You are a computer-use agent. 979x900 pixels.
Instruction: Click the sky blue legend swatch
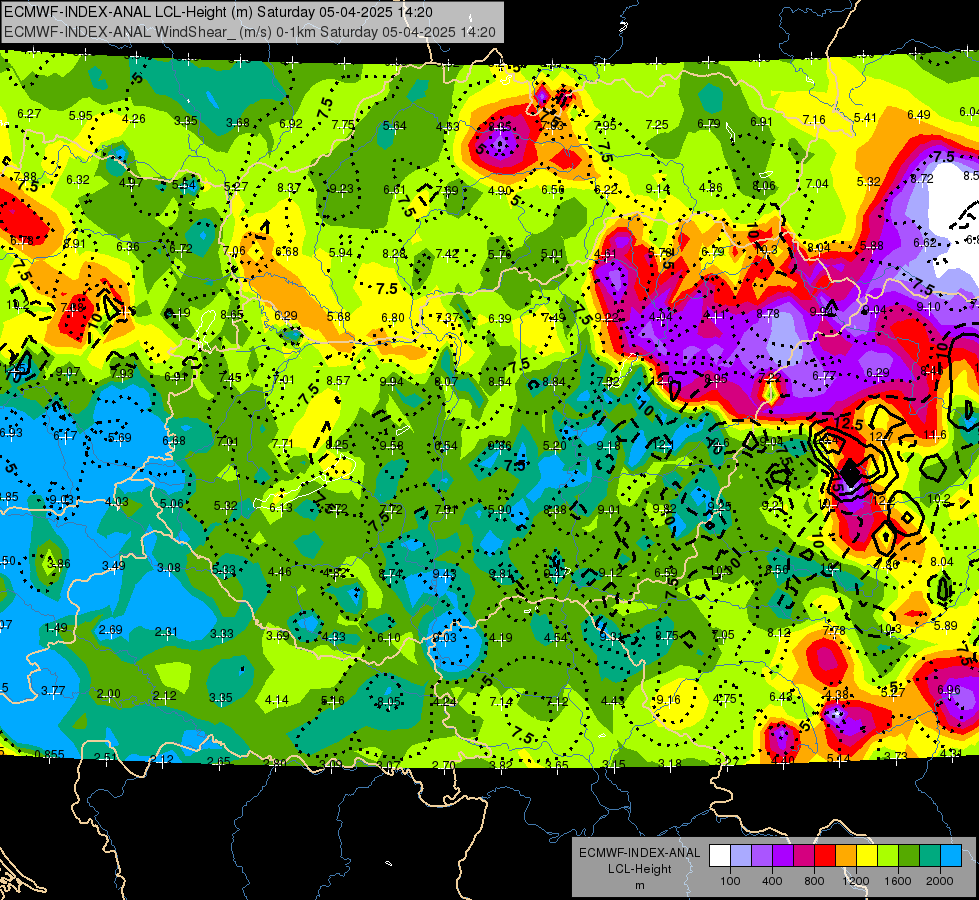[x=951, y=856]
